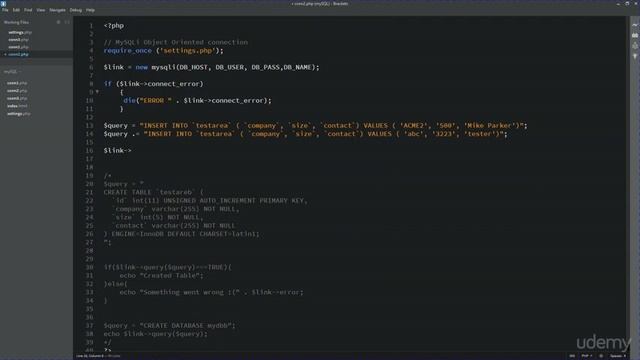
Task: Click the linting status indicator in status bar
Action: click(601, 356)
